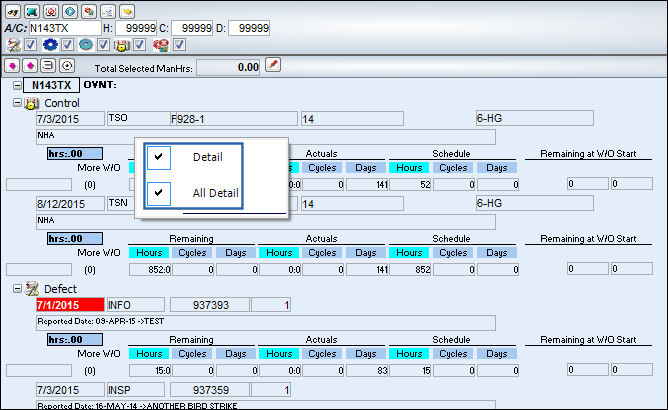Click the chart graph toolbar icon
This screenshot has width=668, height=410.
click(108, 12)
